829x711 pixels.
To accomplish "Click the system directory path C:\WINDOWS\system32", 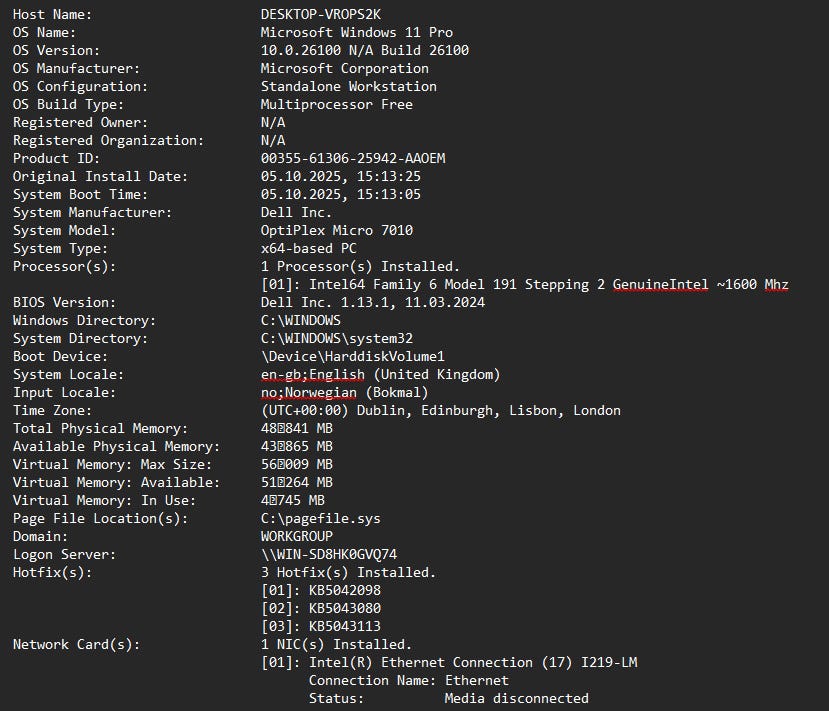I will pos(337,339).
